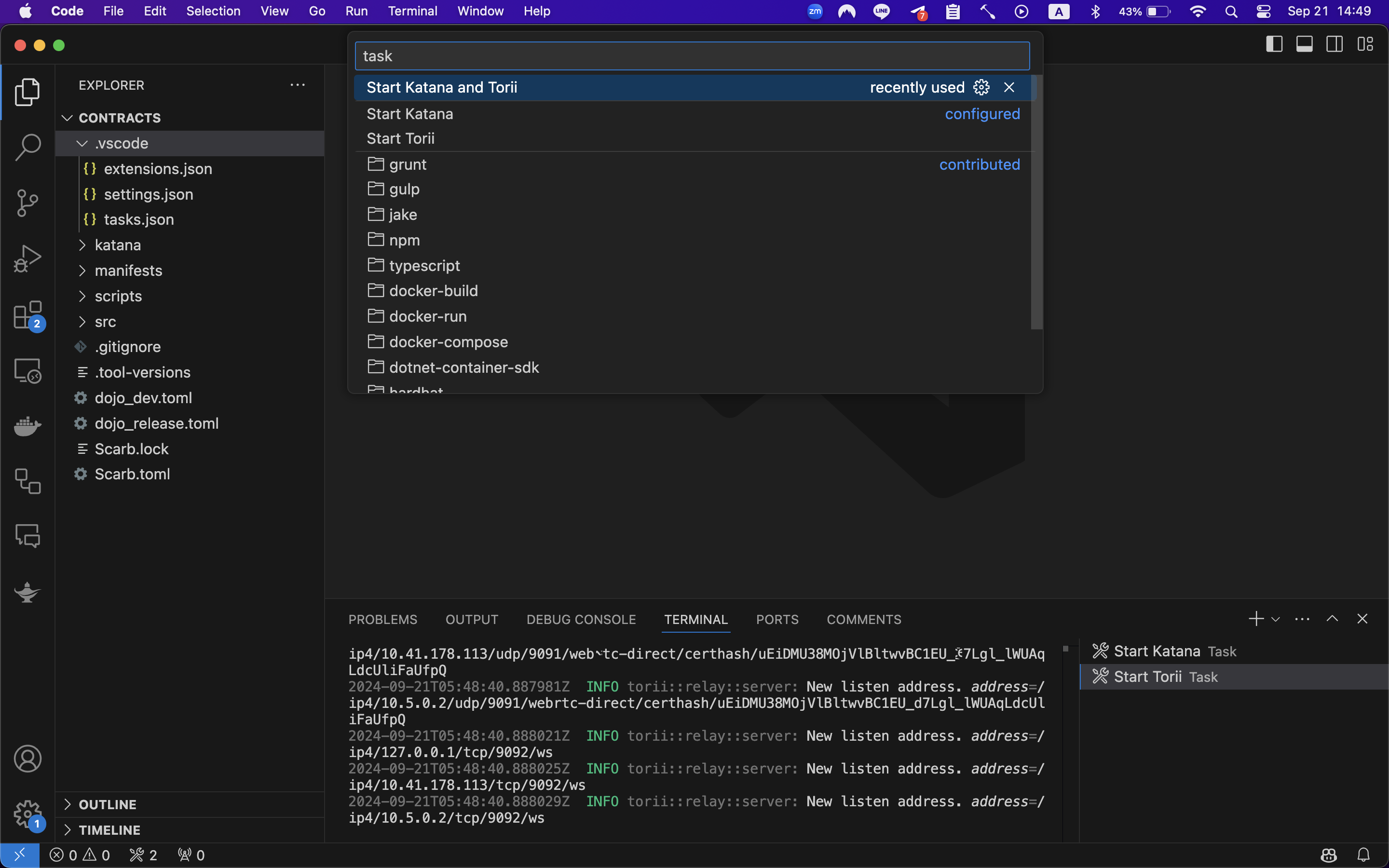This screenshot has width=1389, height=868.
Task: Open the Copilot status icon in status bar
Action: point(1329,855)
